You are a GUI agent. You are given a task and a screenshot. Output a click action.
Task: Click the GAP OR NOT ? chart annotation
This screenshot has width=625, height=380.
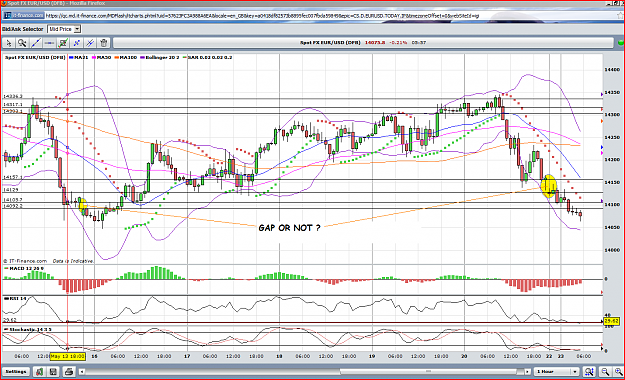click(x=289, y=228)
